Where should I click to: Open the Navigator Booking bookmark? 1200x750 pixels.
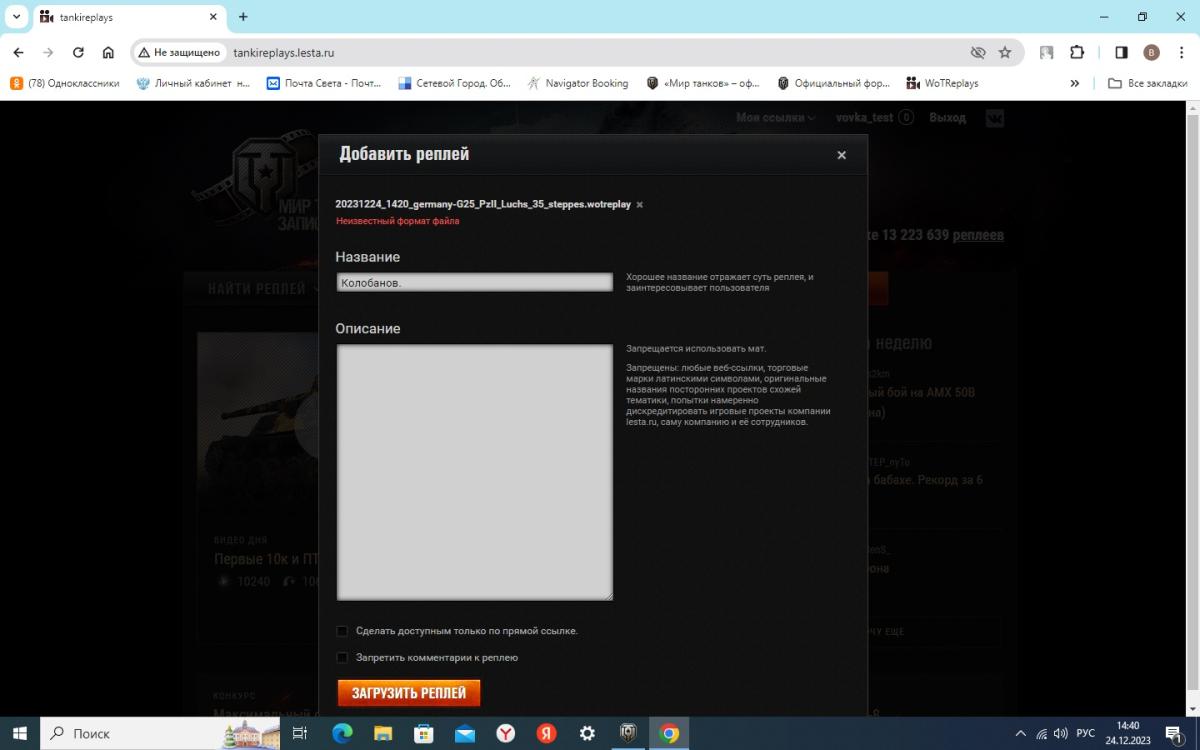tap(578, 83)
